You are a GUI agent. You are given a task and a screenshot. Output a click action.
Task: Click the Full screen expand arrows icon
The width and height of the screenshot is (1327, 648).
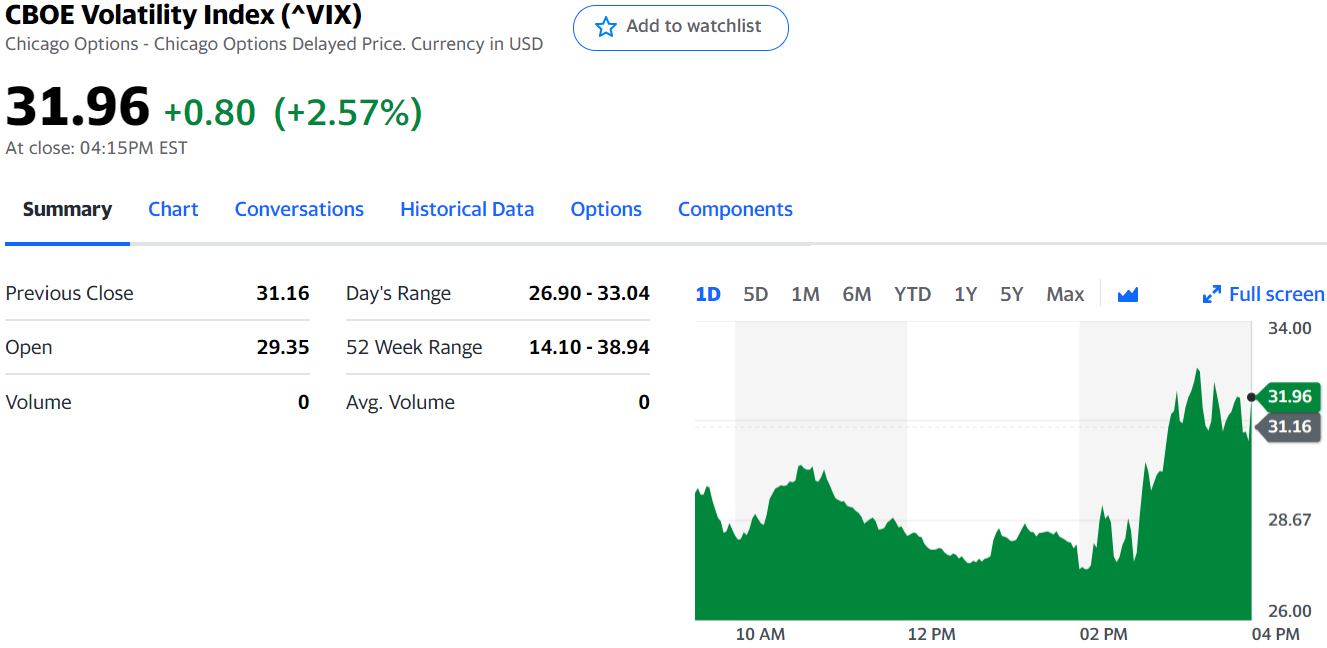coord(1211,294)
